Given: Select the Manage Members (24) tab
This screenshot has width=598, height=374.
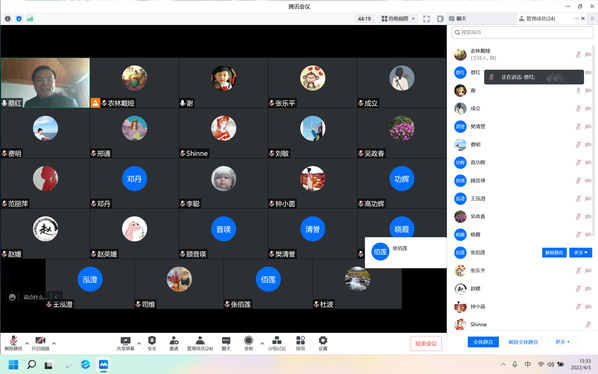Looking at the screenshot, I should 537,19.
